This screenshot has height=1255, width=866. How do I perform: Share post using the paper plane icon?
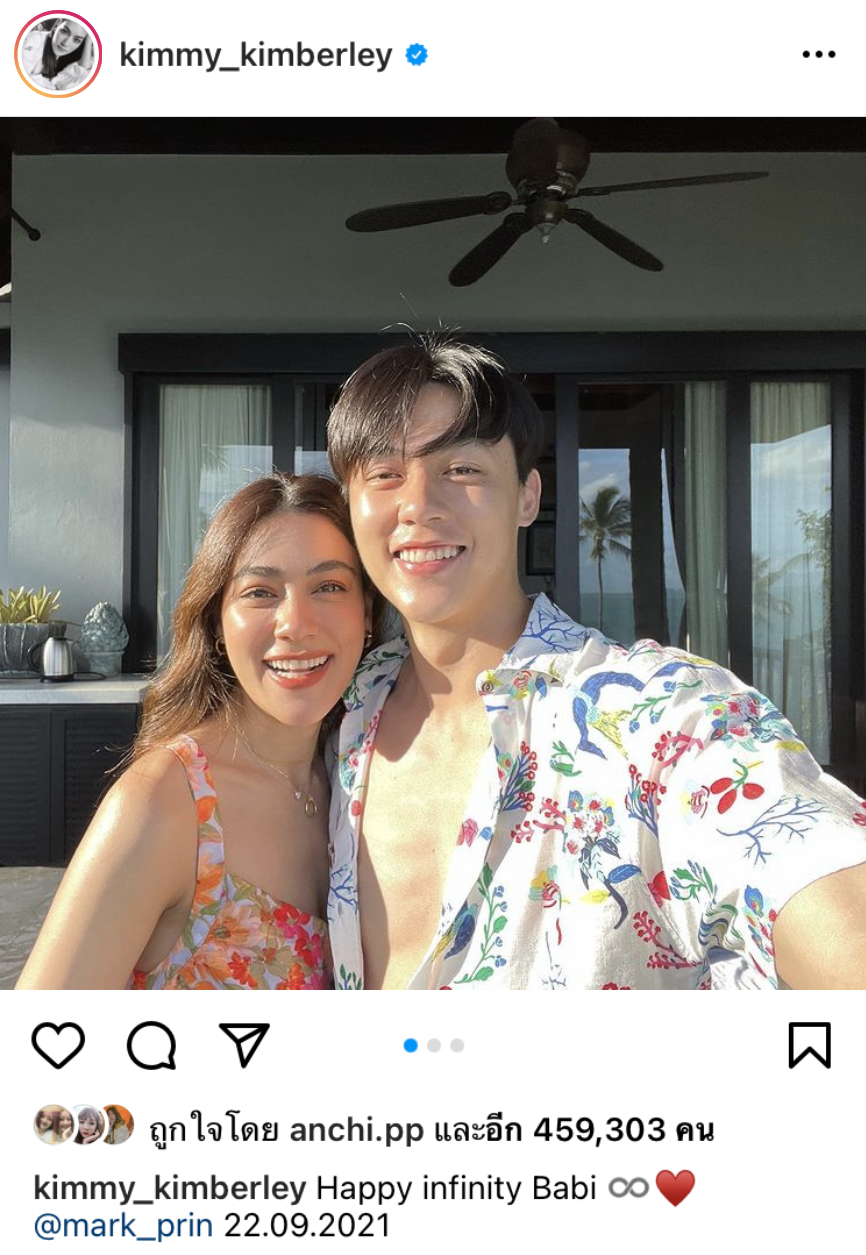244,1045
